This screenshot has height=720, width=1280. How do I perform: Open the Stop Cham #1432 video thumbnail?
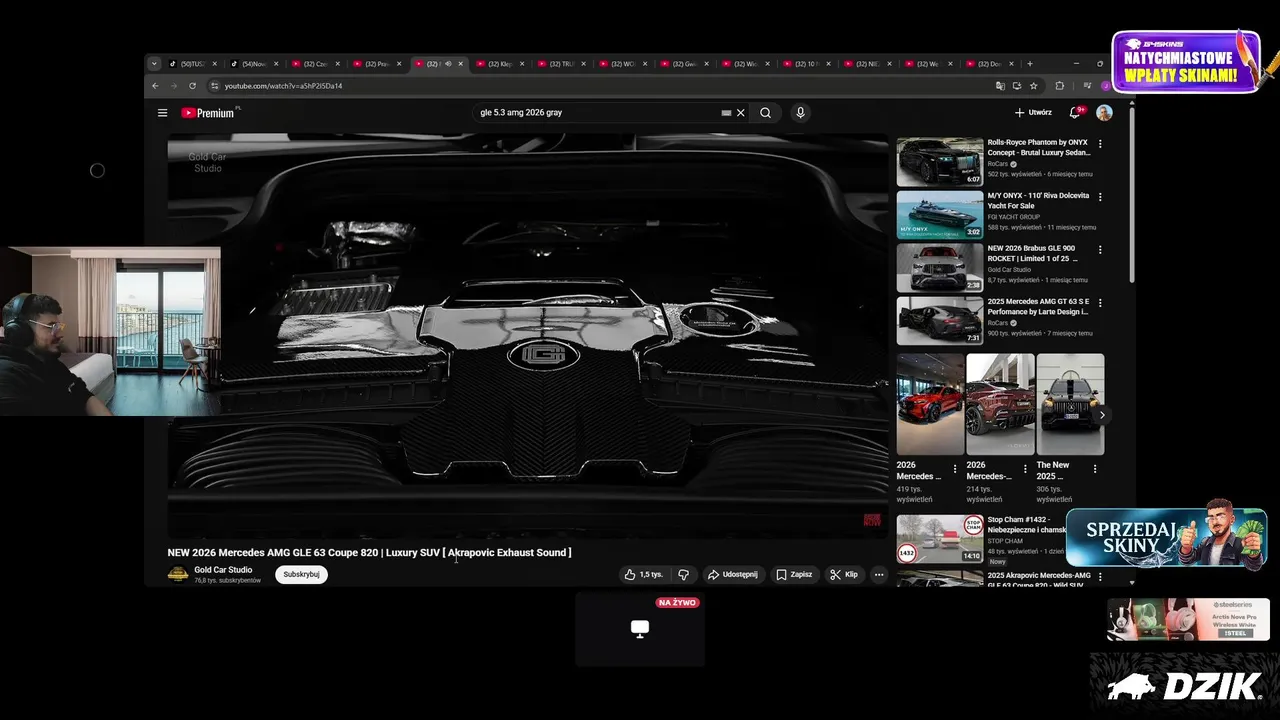click(940, 539)
